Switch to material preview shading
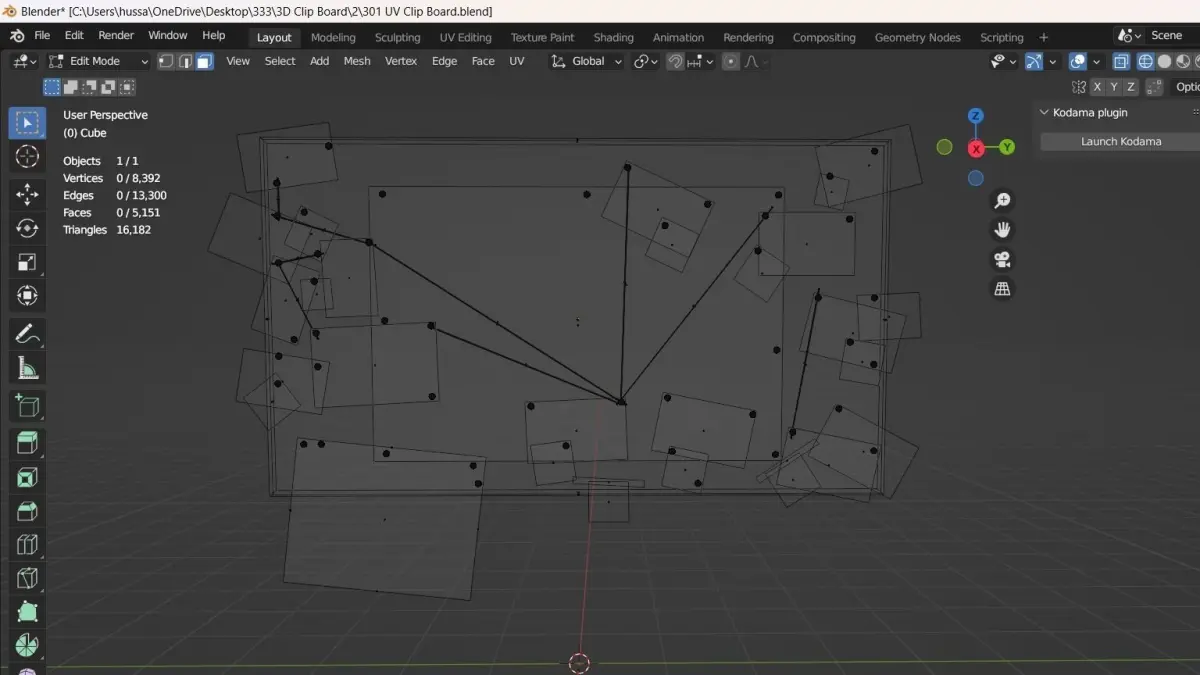This screenshot has height=675, width=1200. click(1182, 61)
